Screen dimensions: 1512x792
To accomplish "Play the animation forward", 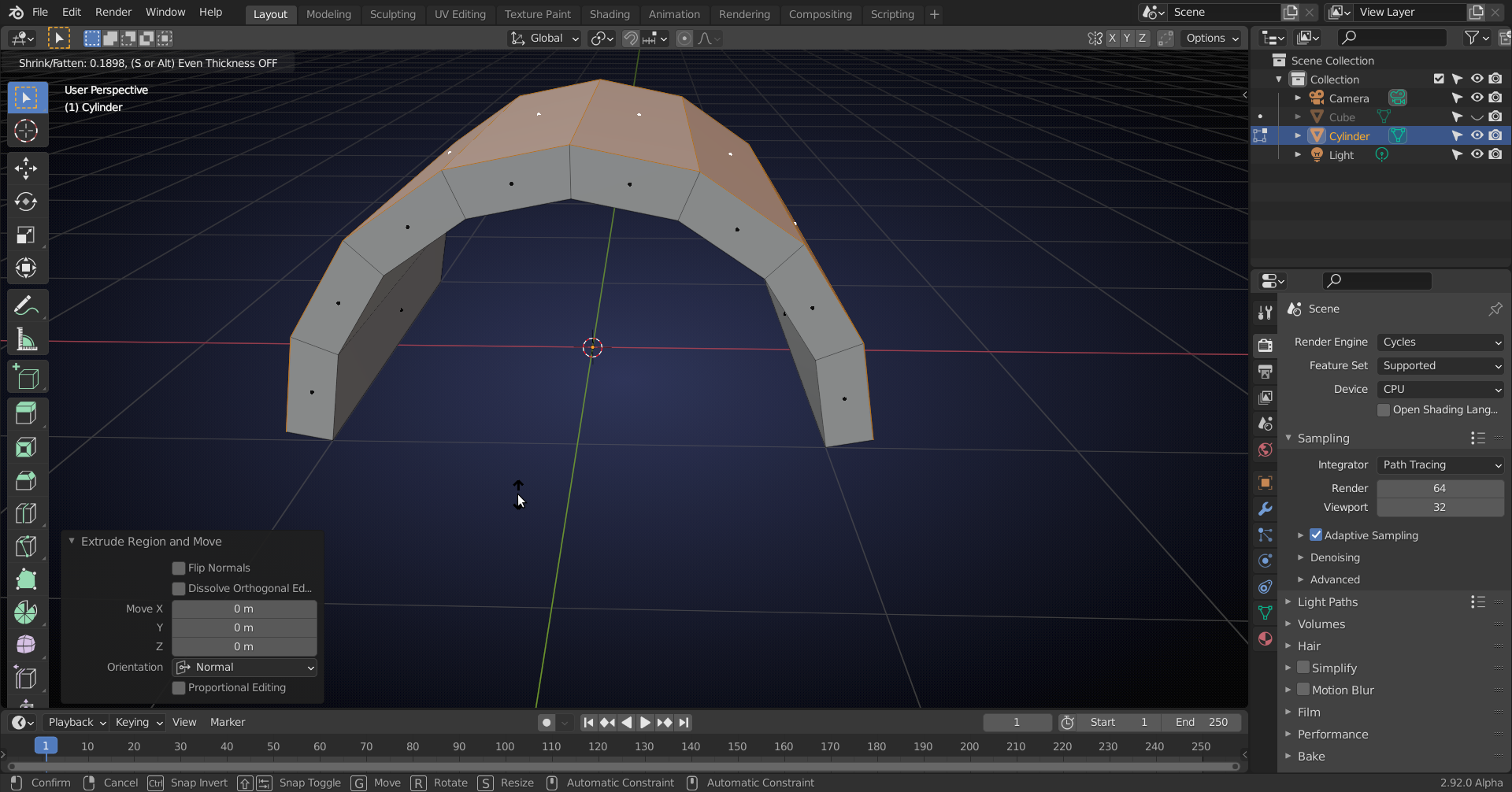I will (645, 723).
